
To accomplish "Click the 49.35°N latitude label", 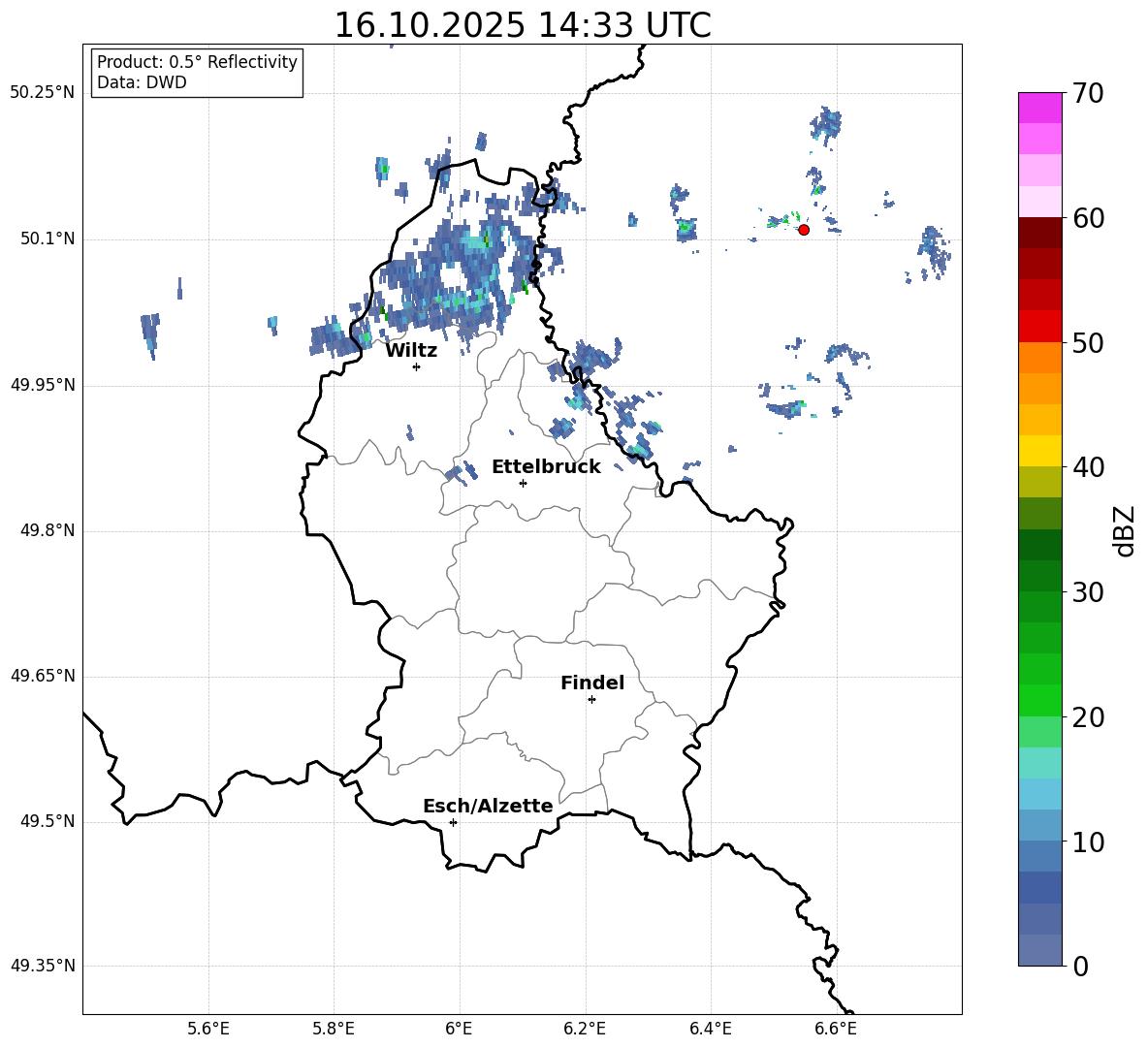I will pyautogui.click(x=43, y=966).
